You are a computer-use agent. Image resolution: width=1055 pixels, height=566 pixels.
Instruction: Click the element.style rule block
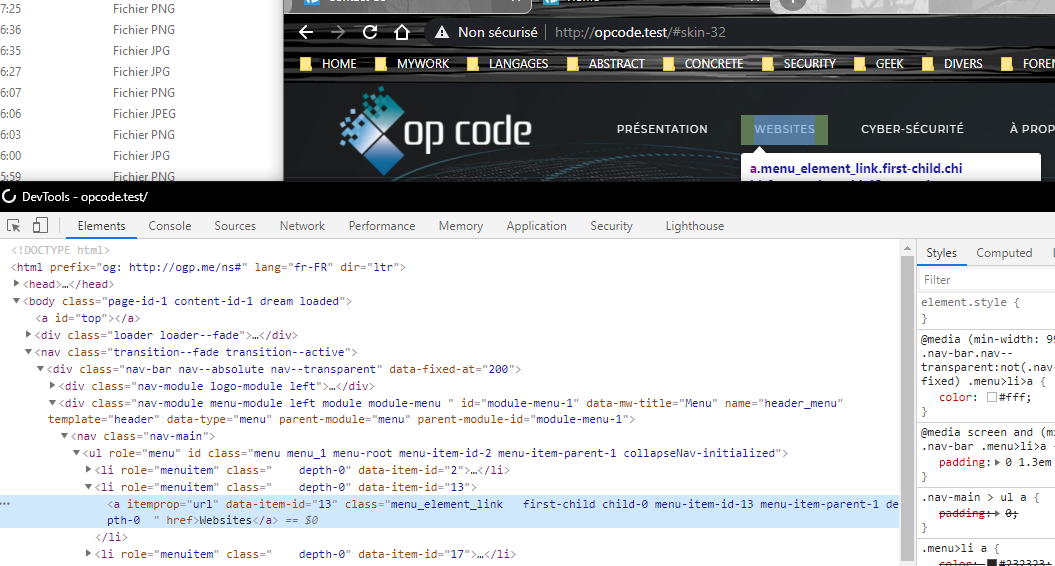tap(986, 310)
